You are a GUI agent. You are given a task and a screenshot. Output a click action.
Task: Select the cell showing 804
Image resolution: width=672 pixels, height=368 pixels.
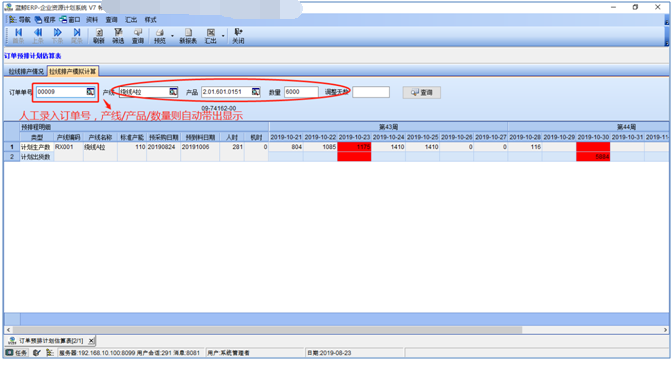point(286,147)
